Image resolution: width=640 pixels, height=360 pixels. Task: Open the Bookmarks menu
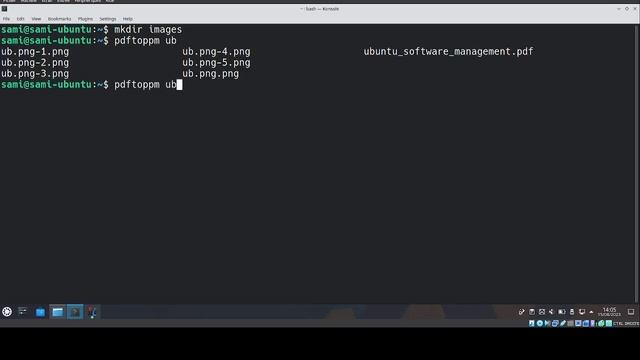pos(60,19)
